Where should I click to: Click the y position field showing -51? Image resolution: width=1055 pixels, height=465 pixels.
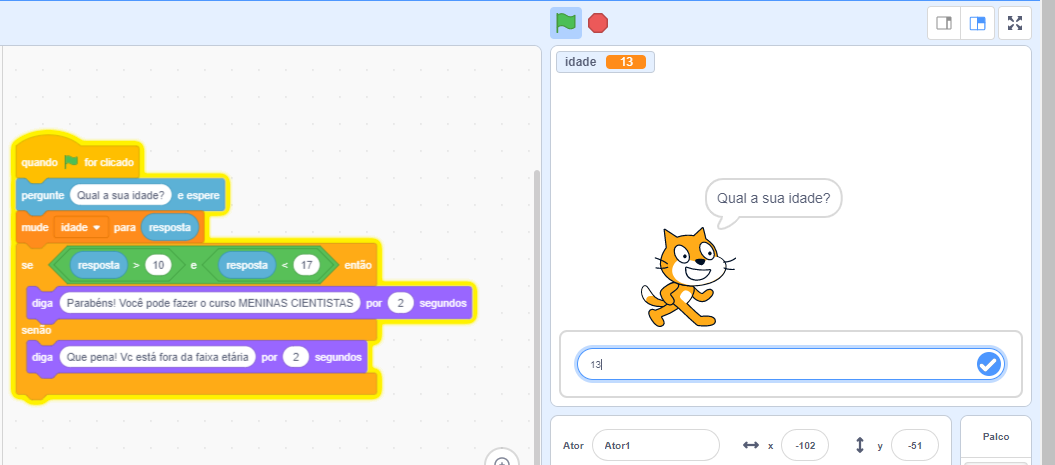tap(913, 445)
